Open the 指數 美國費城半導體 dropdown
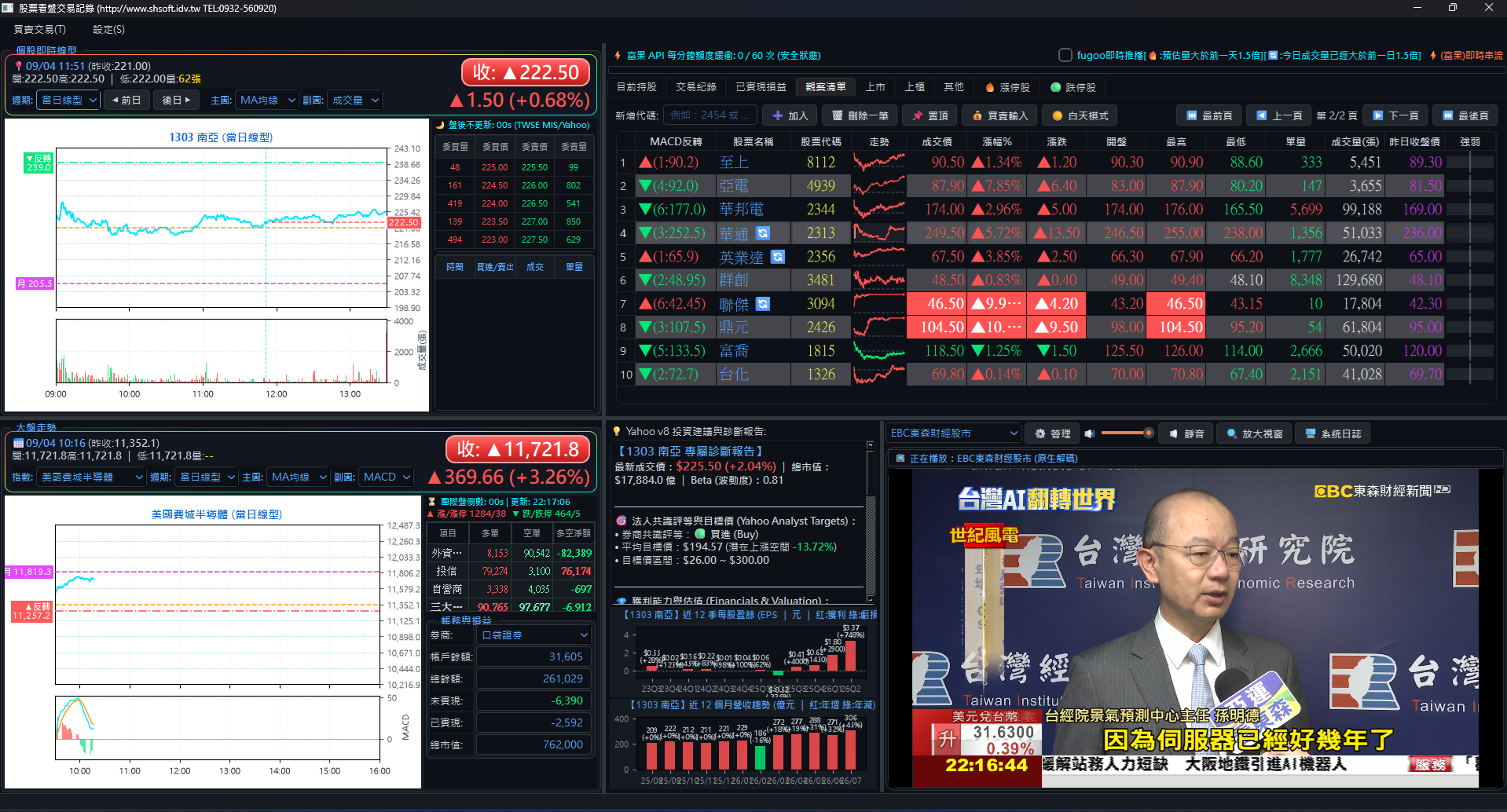Screen dimensions: 1507x812 92,477
